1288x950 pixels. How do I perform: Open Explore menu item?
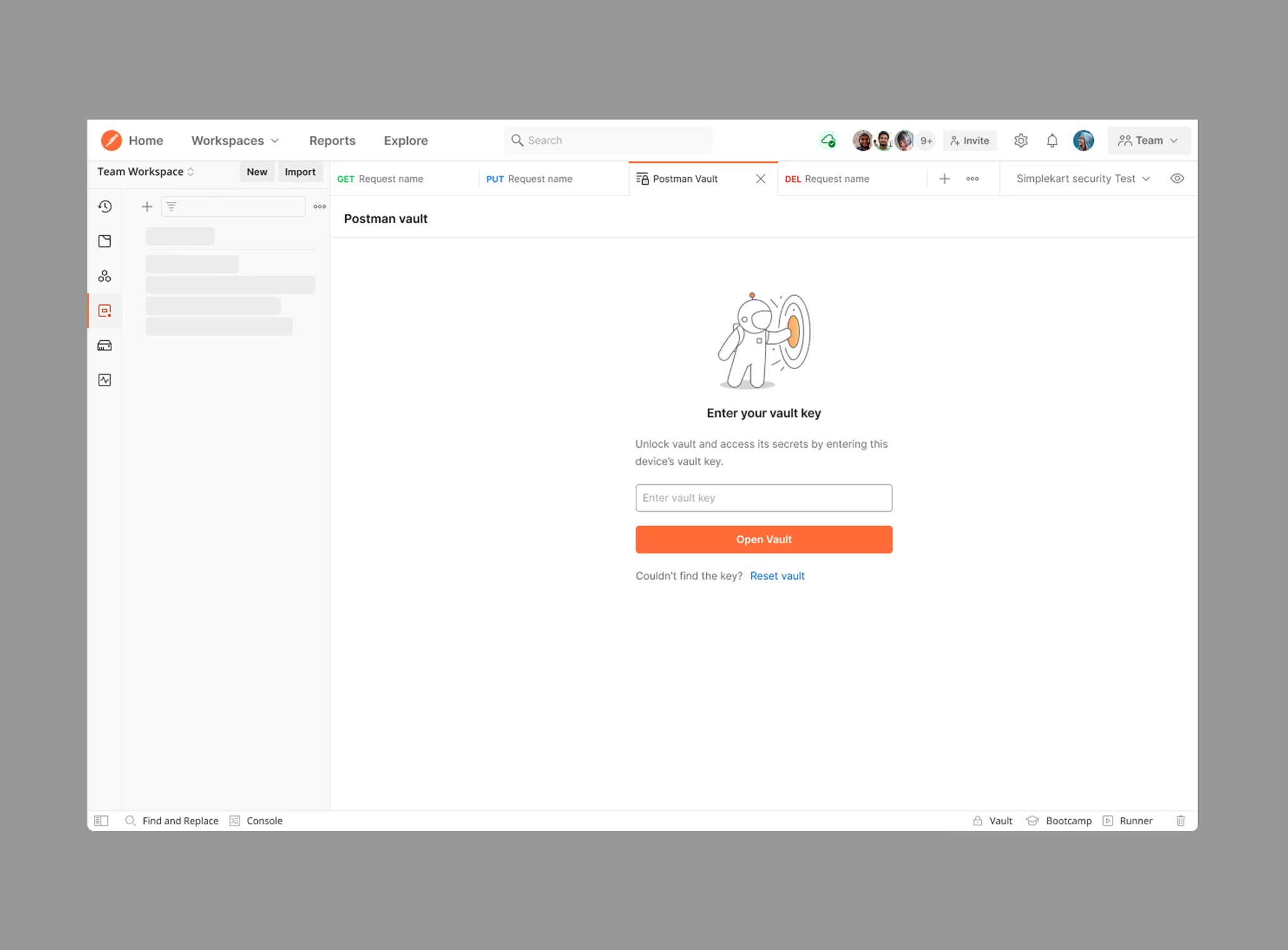point(406,140)
